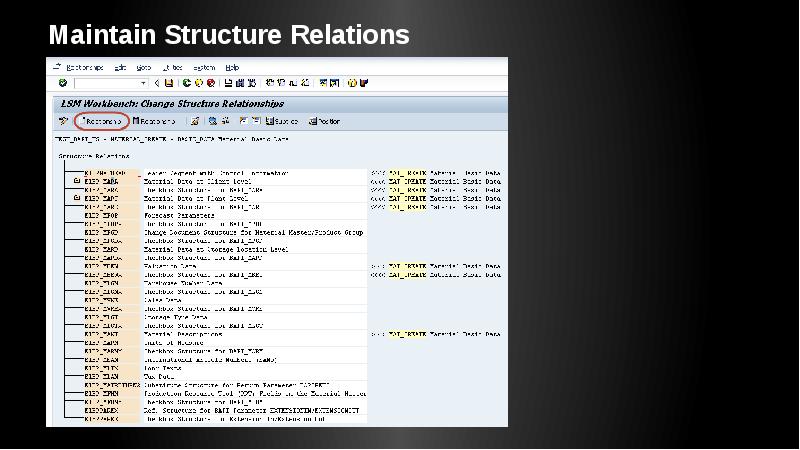Click the green Enter checkmark icon

click(x=63, y=83)
